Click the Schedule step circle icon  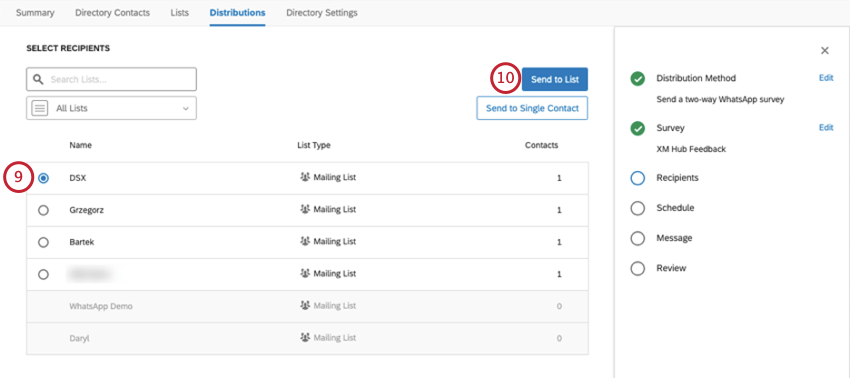pyautogui.click(x=638, y=208)
